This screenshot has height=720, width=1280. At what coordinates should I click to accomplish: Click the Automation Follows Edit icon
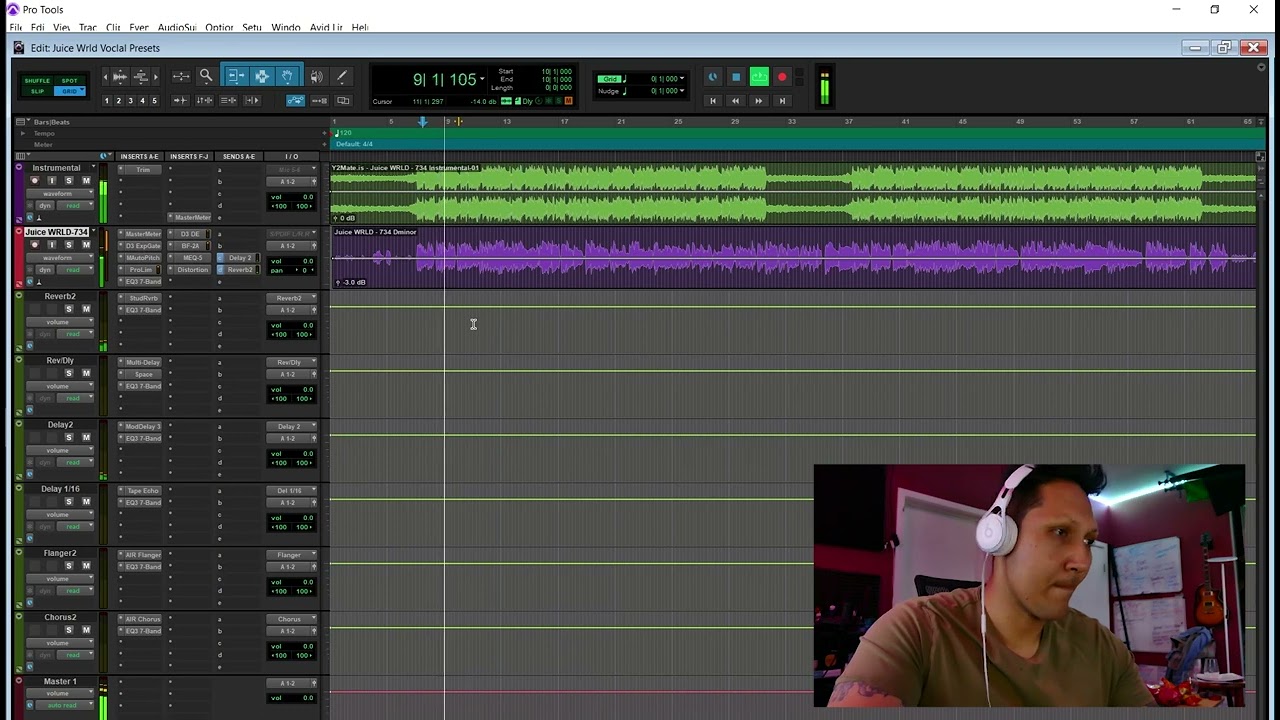click(x=295, y=101)
